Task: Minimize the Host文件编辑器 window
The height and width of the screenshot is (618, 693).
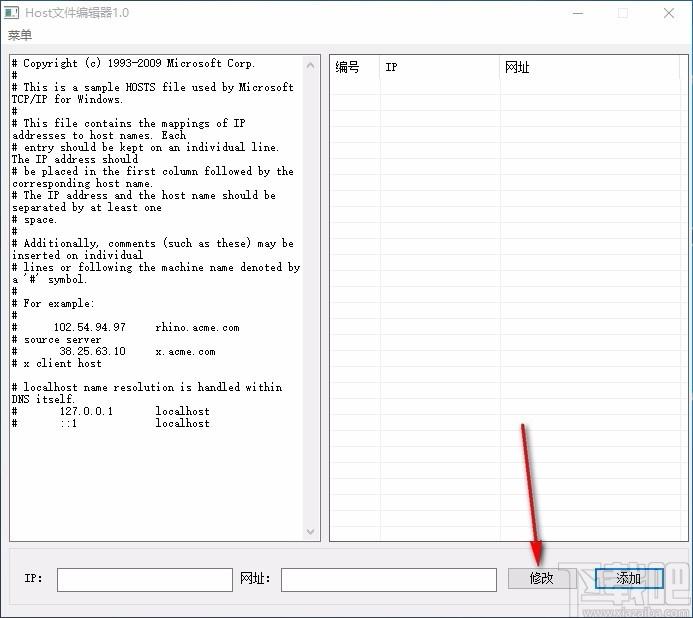Action: point(577,13)
